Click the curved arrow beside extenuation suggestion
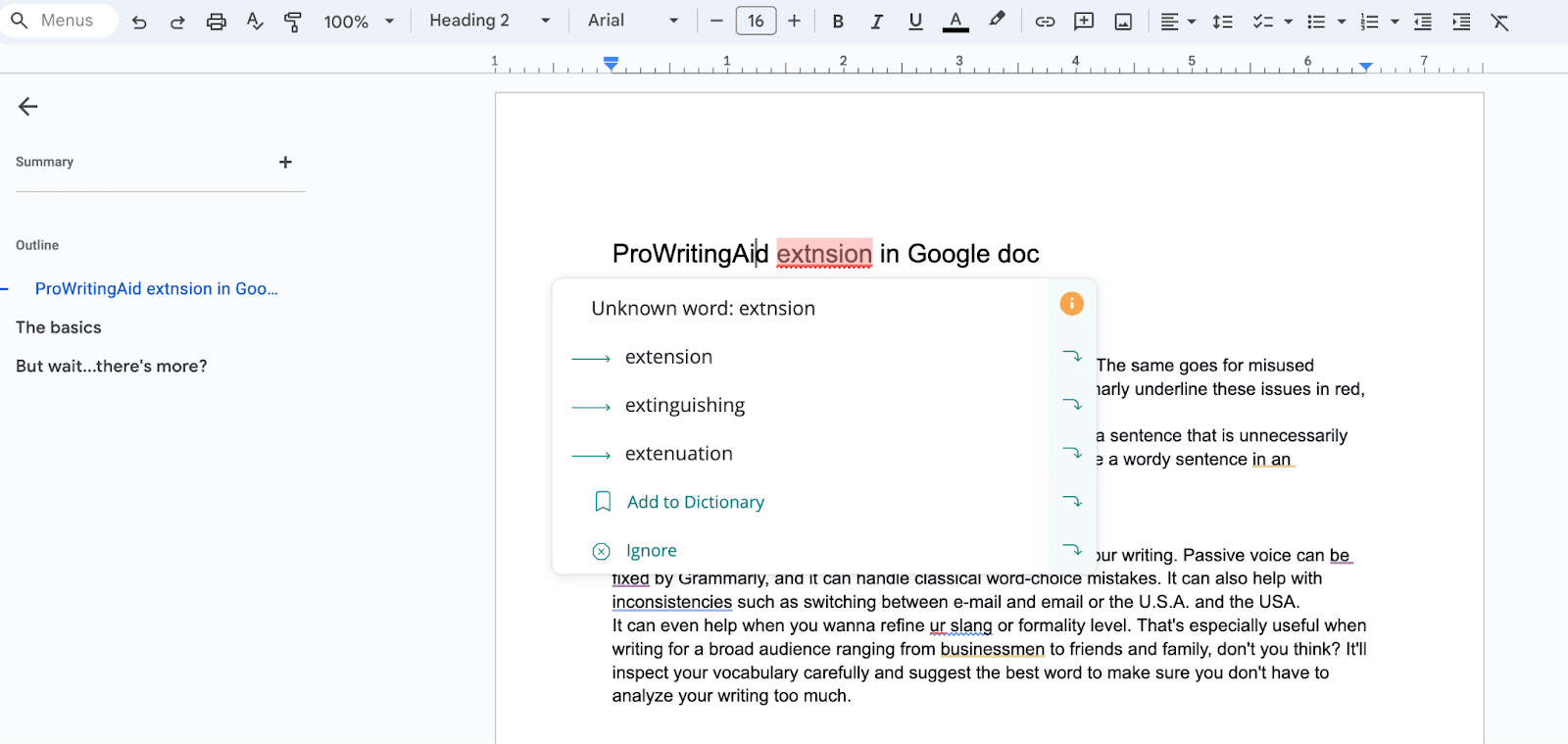The height and width of the screenshot is (744, 1568). (1072, 453)
